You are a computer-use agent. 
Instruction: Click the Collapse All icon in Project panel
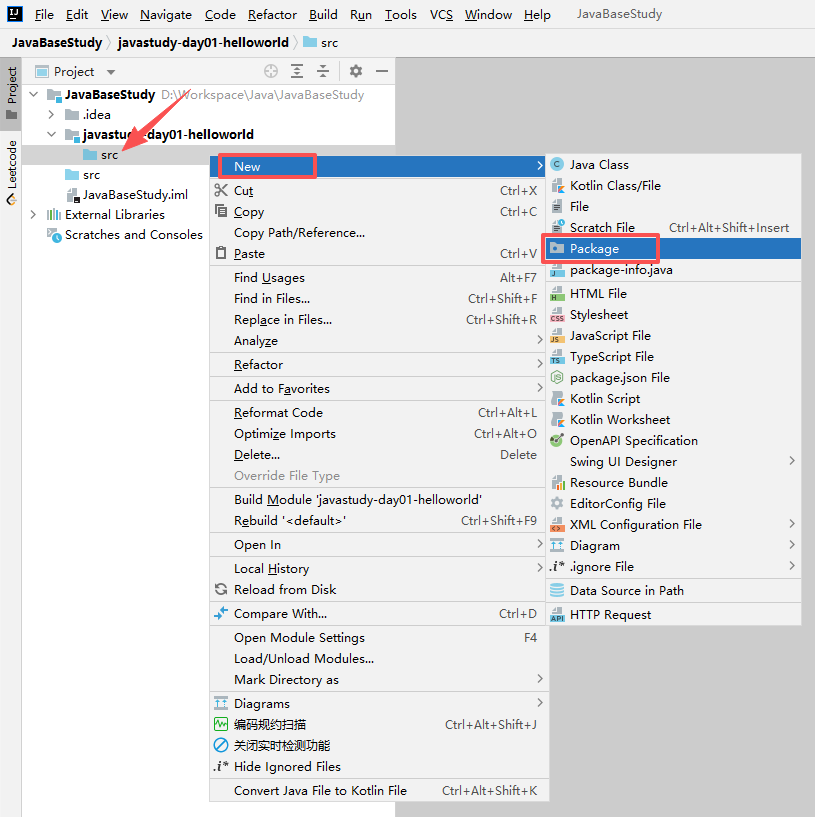tap(321, 71)
